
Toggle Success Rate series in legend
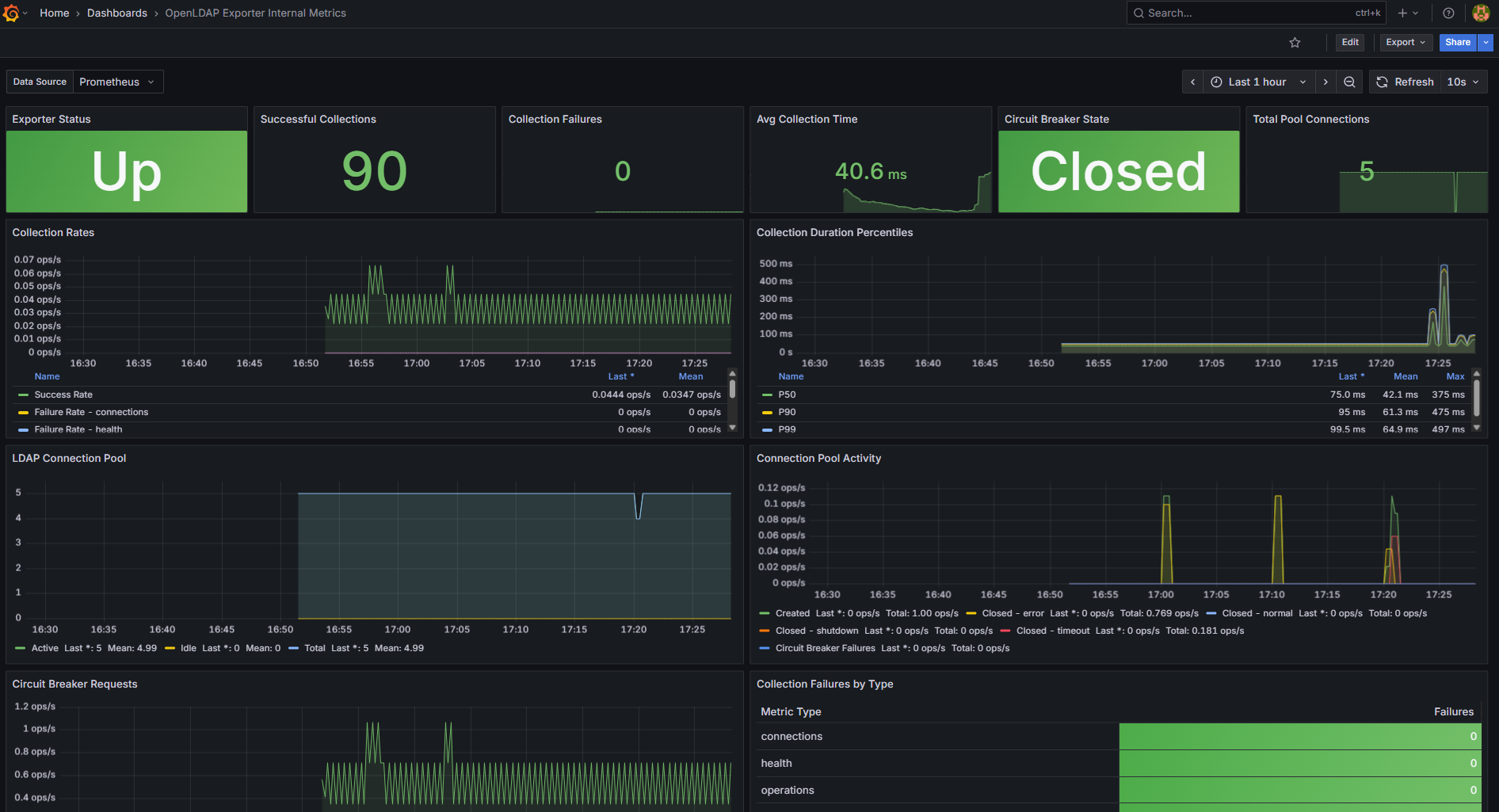(63, 395)
